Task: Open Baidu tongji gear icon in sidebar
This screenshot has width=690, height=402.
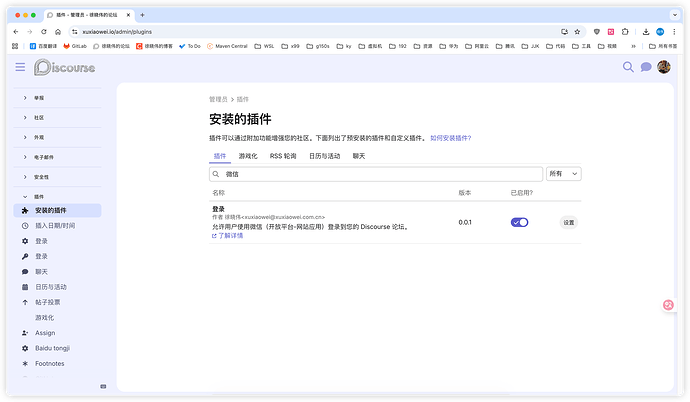Action: [x=25, y=348]
